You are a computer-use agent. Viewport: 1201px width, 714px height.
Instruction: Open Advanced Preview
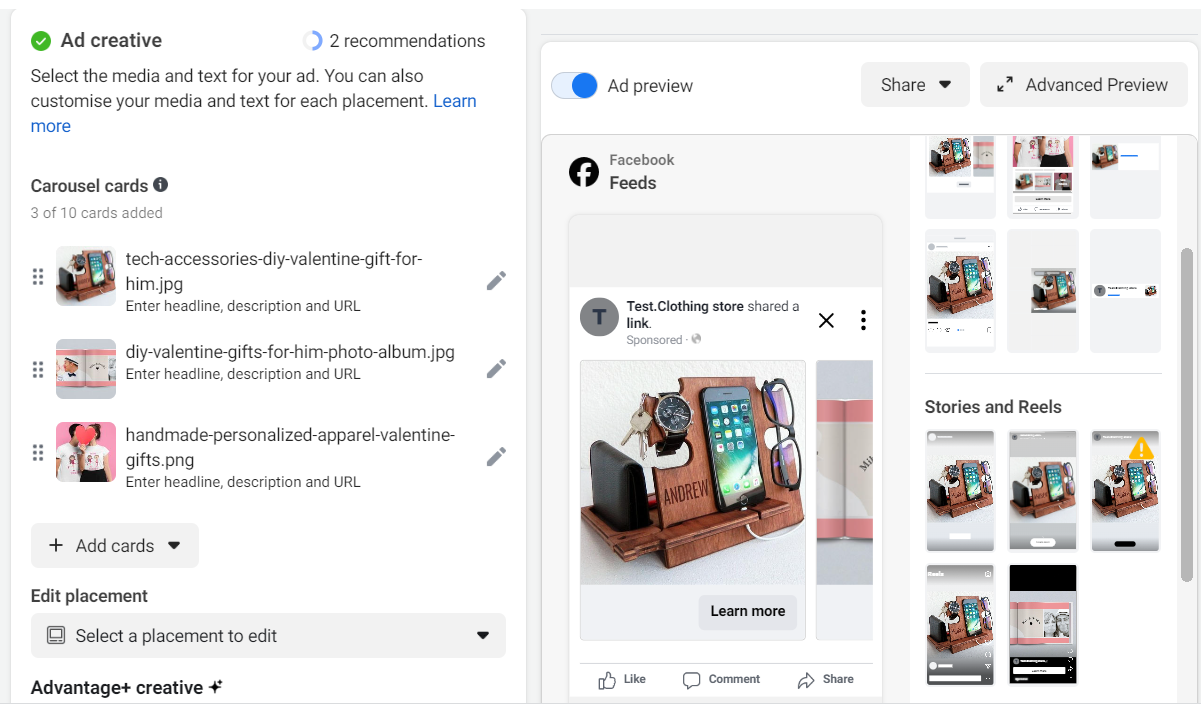pos(1083,85)
